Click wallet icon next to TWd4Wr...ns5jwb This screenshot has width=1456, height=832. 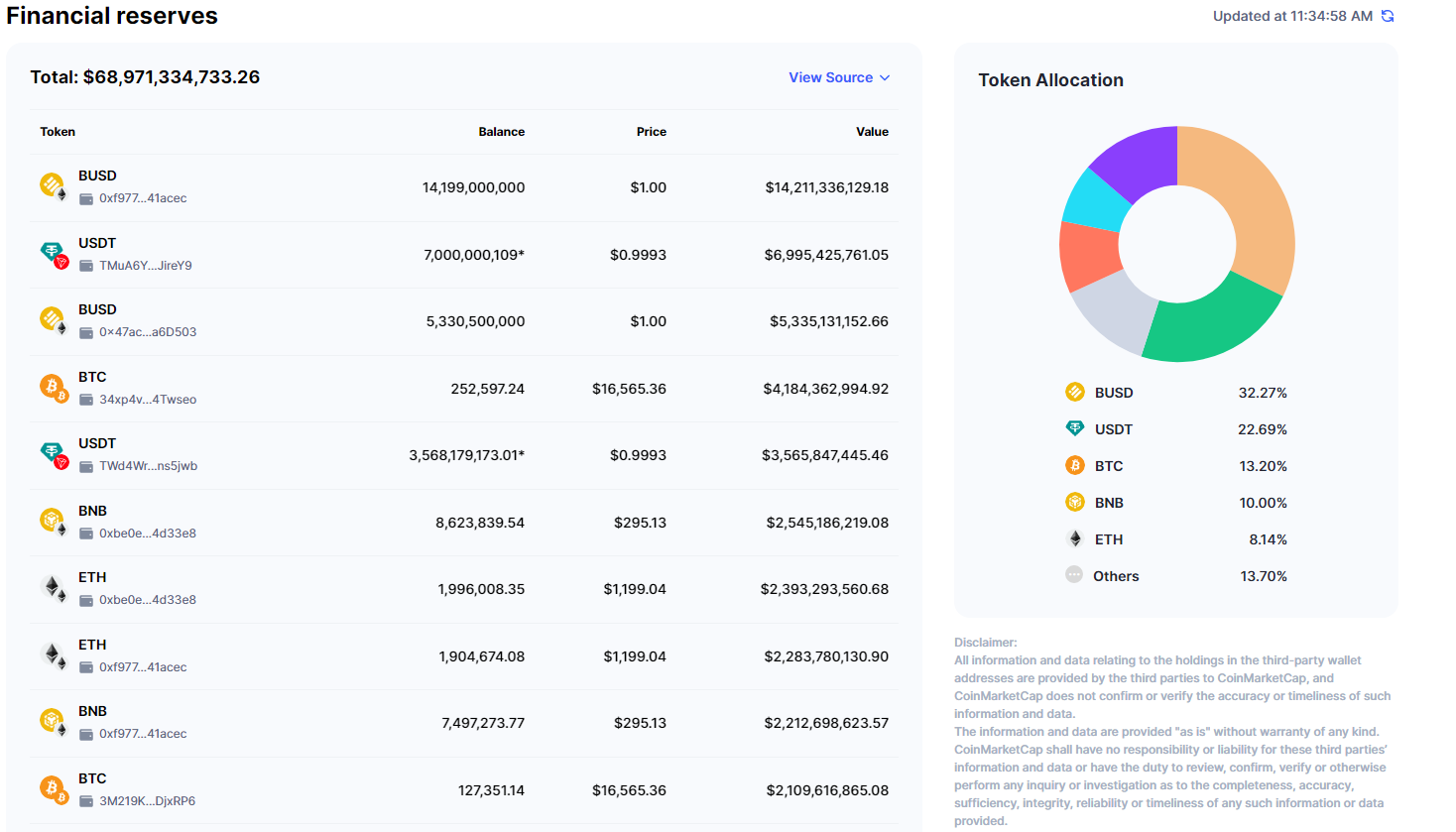coord(86,466)
